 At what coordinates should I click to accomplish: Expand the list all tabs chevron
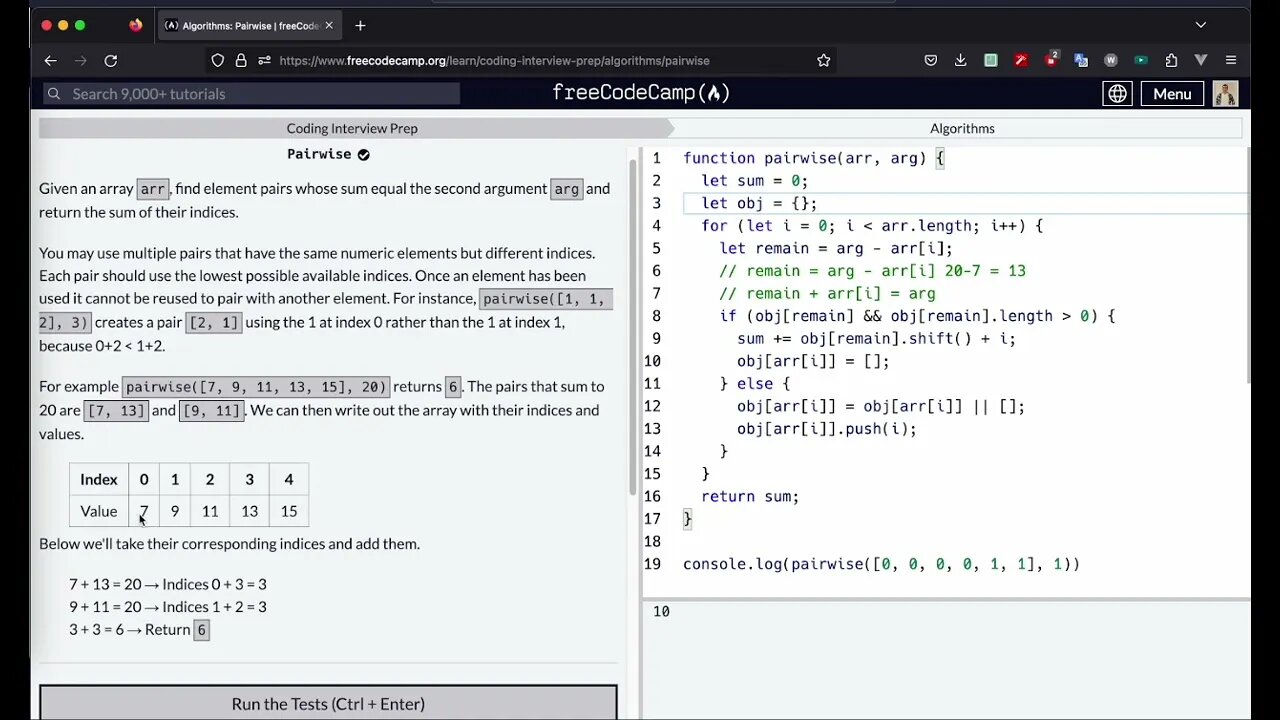click(x=1201, y=25)
